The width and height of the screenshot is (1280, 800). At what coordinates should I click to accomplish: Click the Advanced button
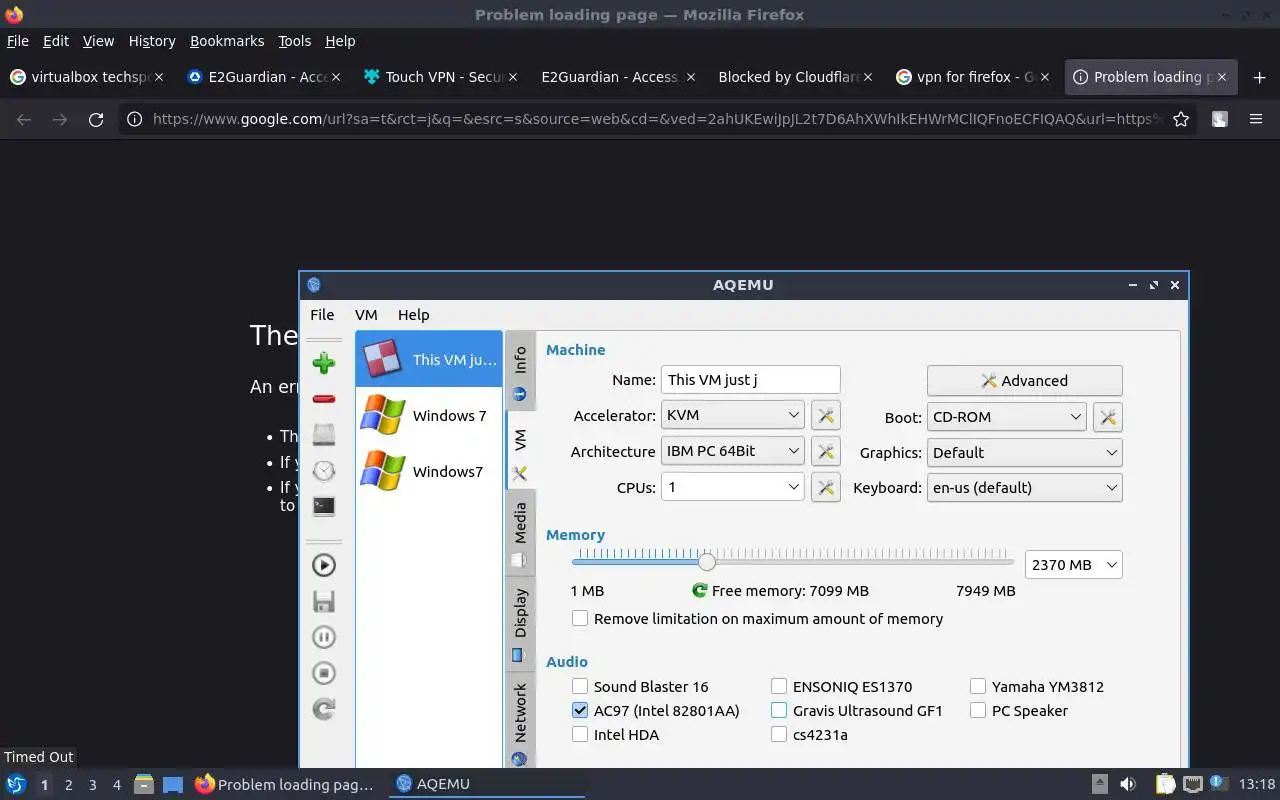coord(1024,380)
